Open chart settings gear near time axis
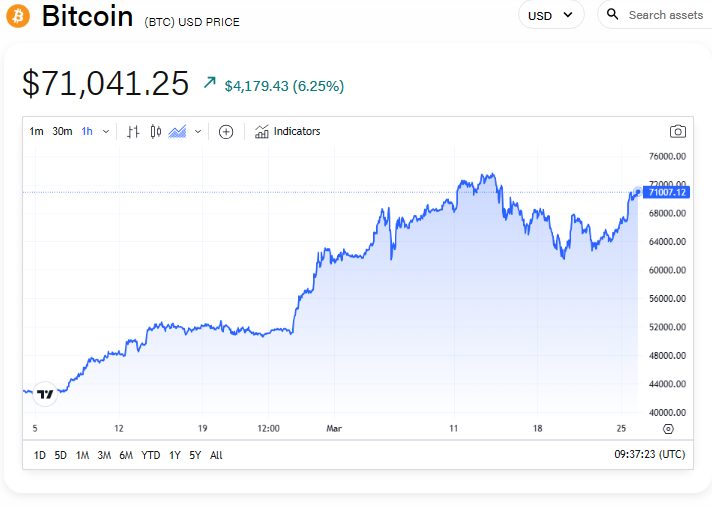This screenshot has width=712, height=507. (x=668, y=429)
